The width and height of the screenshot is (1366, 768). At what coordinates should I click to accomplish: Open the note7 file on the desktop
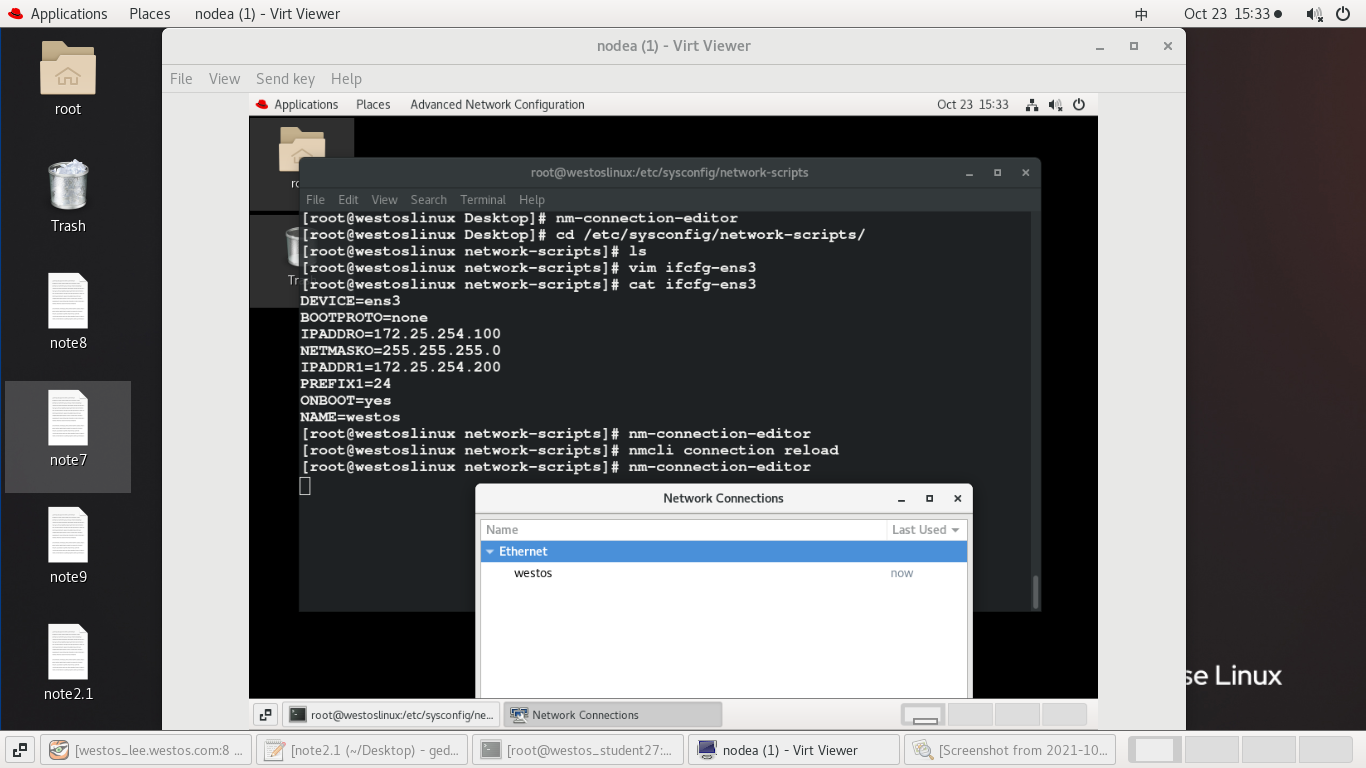(67, 420)
